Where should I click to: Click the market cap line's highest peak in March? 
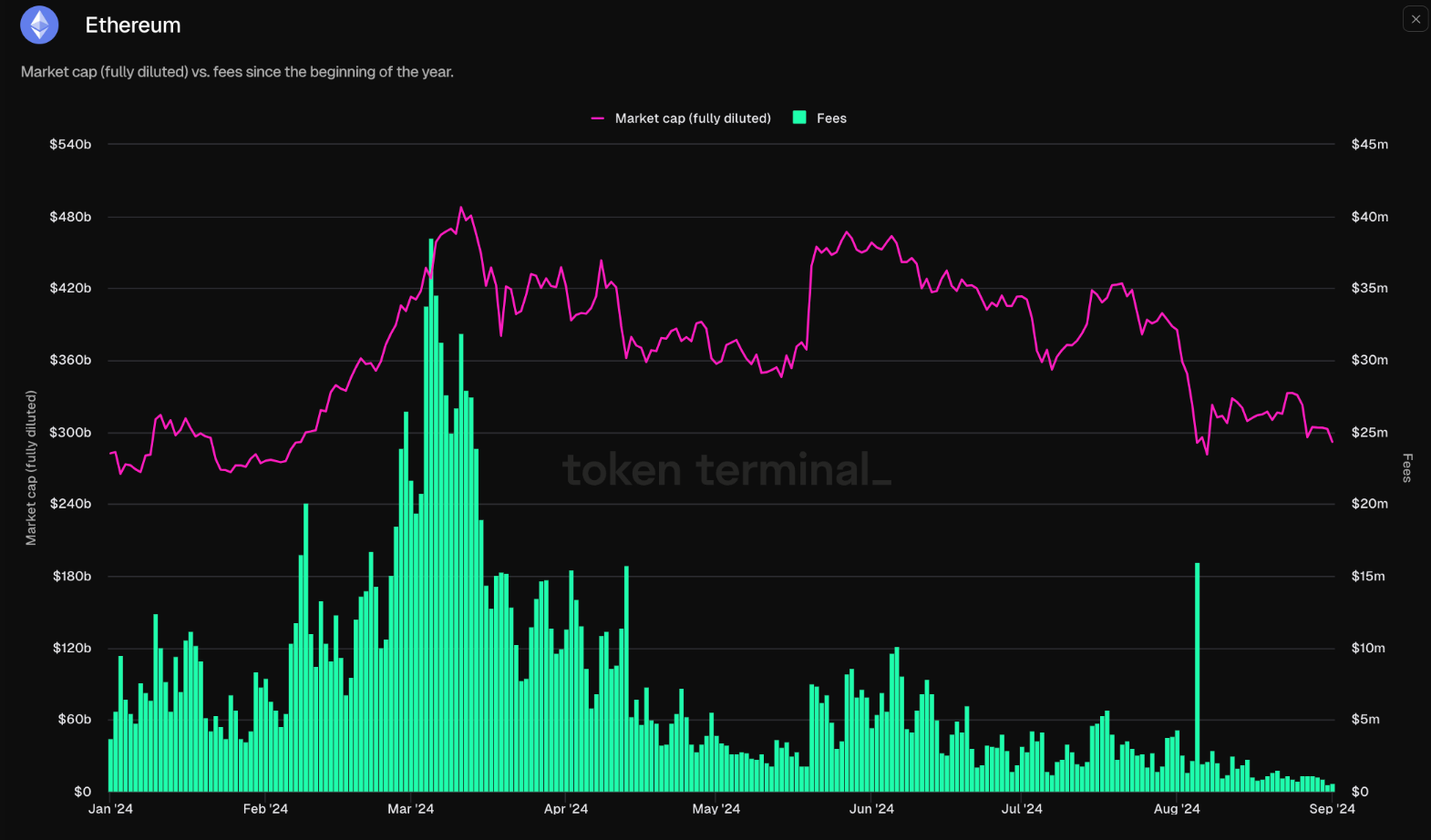coord(461,209)
